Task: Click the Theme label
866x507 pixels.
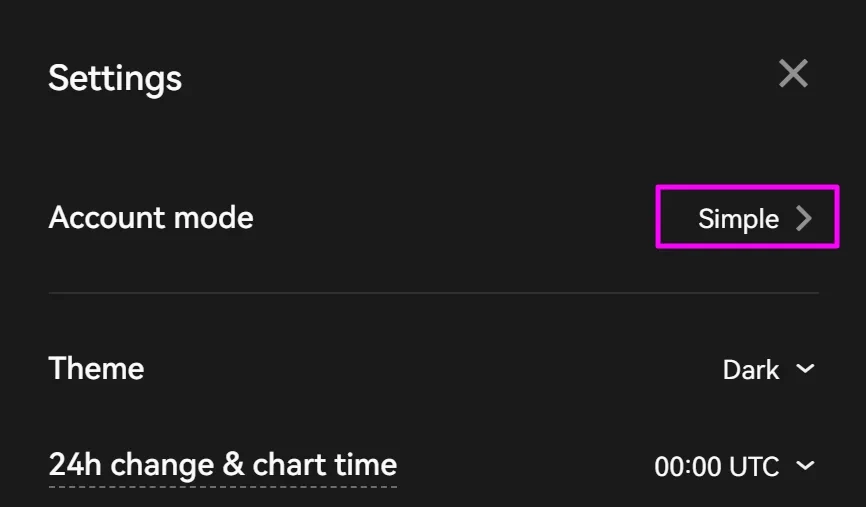Action: (x=96, y=369)
